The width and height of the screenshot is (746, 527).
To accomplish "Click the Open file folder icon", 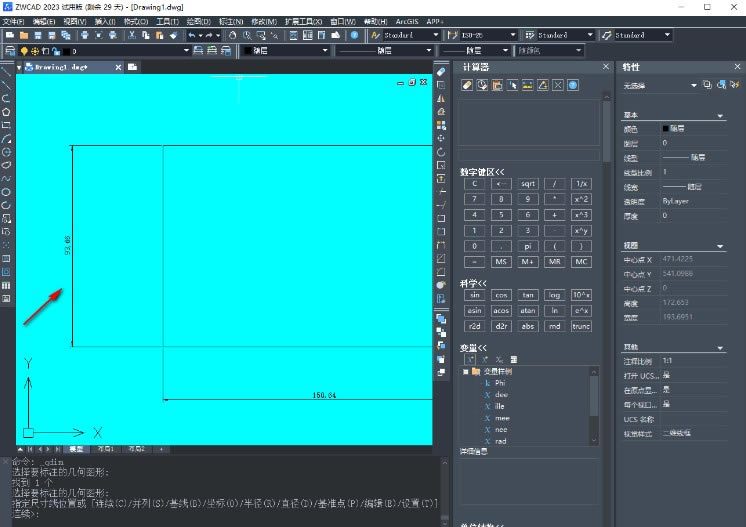I will 24,35.
